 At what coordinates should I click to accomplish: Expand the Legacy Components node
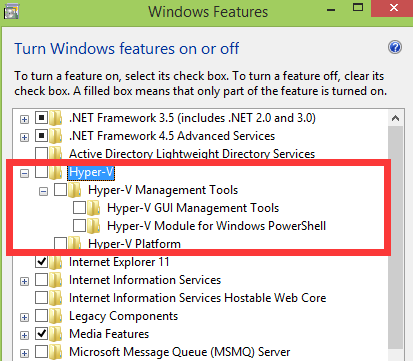point(24,317)
